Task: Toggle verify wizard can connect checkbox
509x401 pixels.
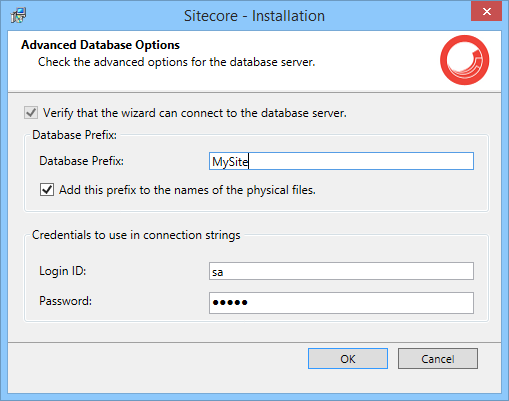Action: [x=31, y=113]
